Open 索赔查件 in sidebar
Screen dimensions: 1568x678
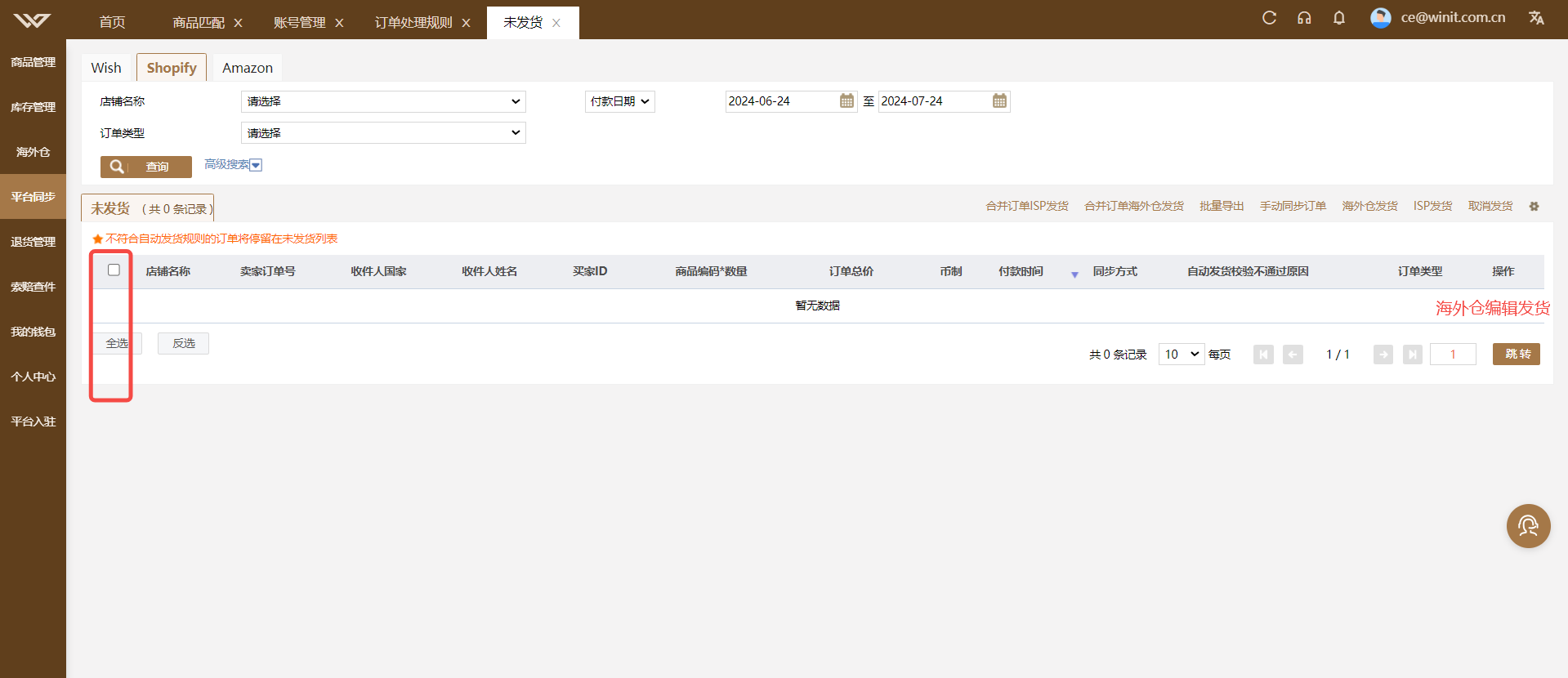[x=33, y=287]
